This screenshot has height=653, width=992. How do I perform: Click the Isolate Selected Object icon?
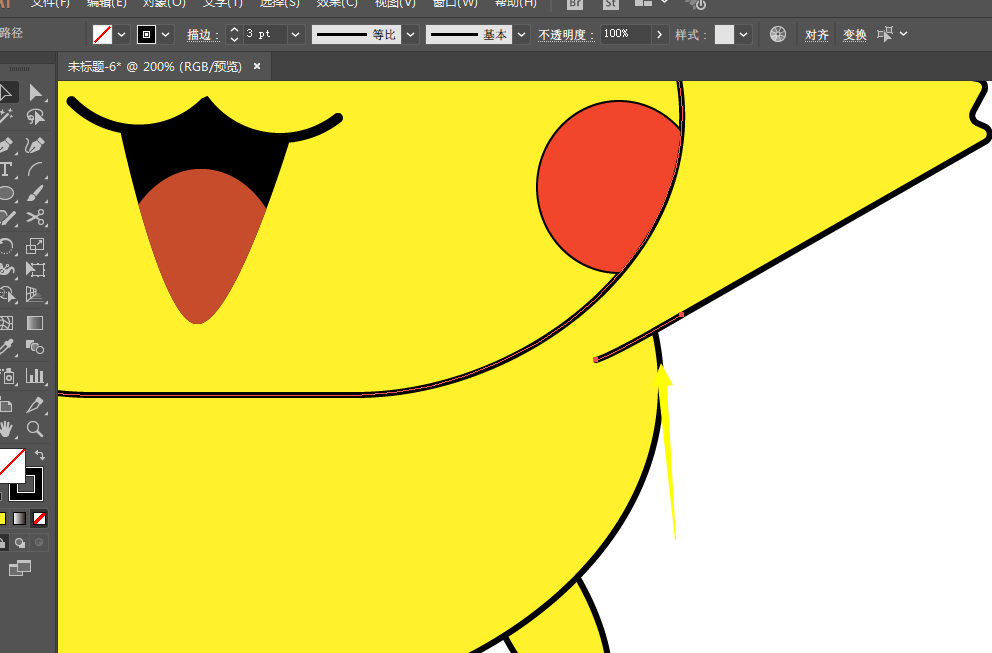[x=884, y=34]
